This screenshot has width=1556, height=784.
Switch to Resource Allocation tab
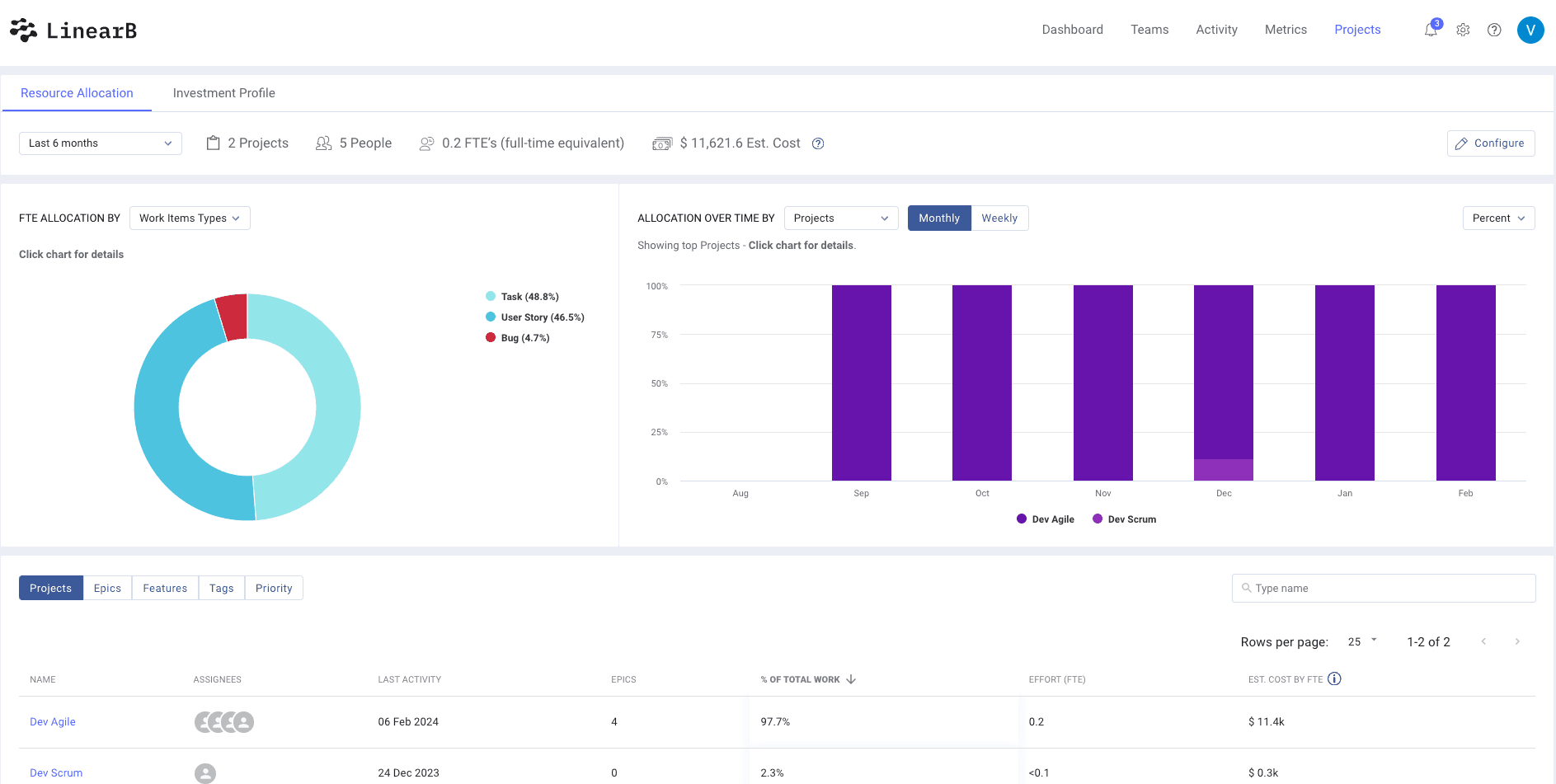[77, 93]
